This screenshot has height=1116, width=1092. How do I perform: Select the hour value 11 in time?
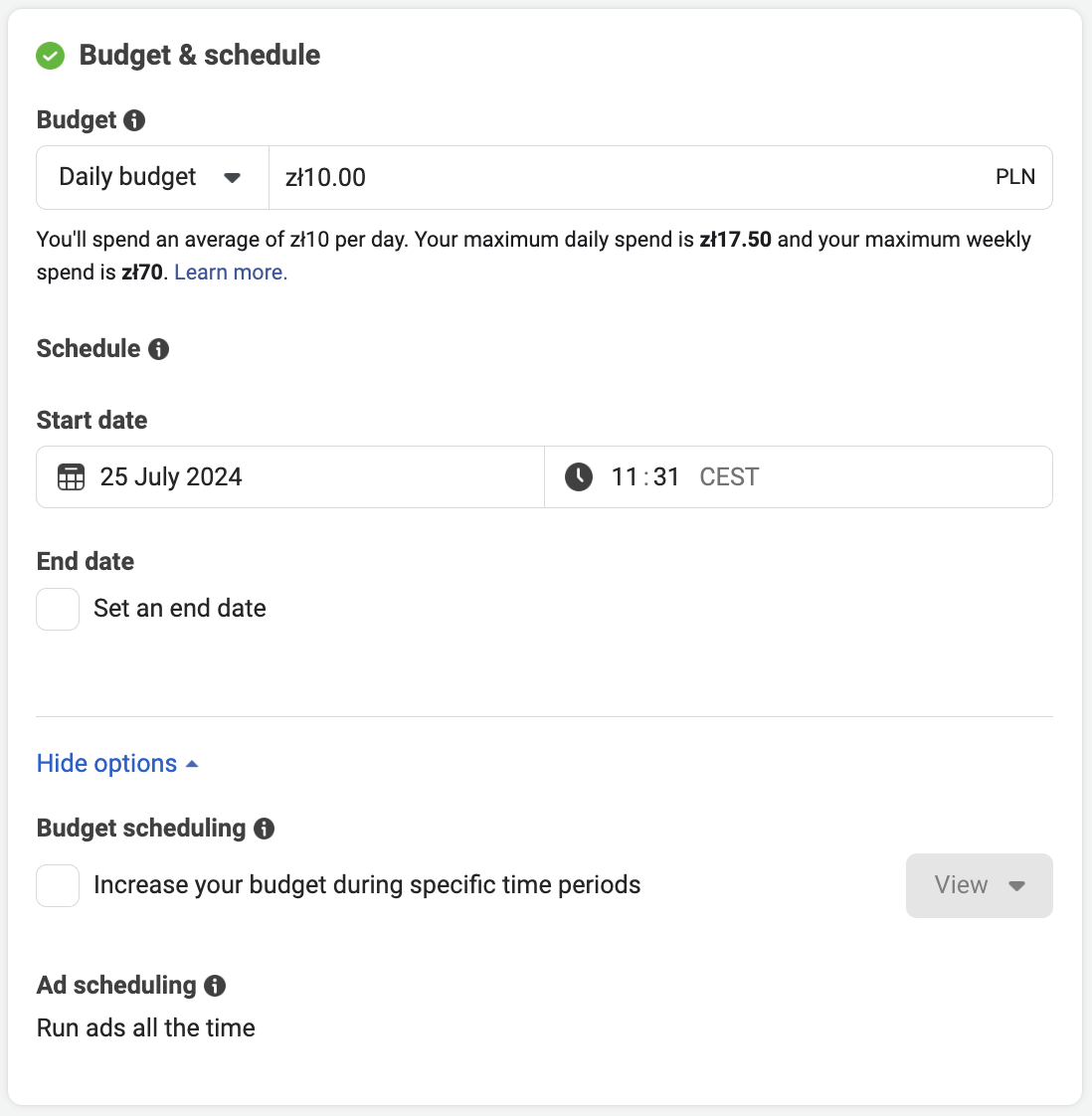pyautogui.click(x=625, y=477)
